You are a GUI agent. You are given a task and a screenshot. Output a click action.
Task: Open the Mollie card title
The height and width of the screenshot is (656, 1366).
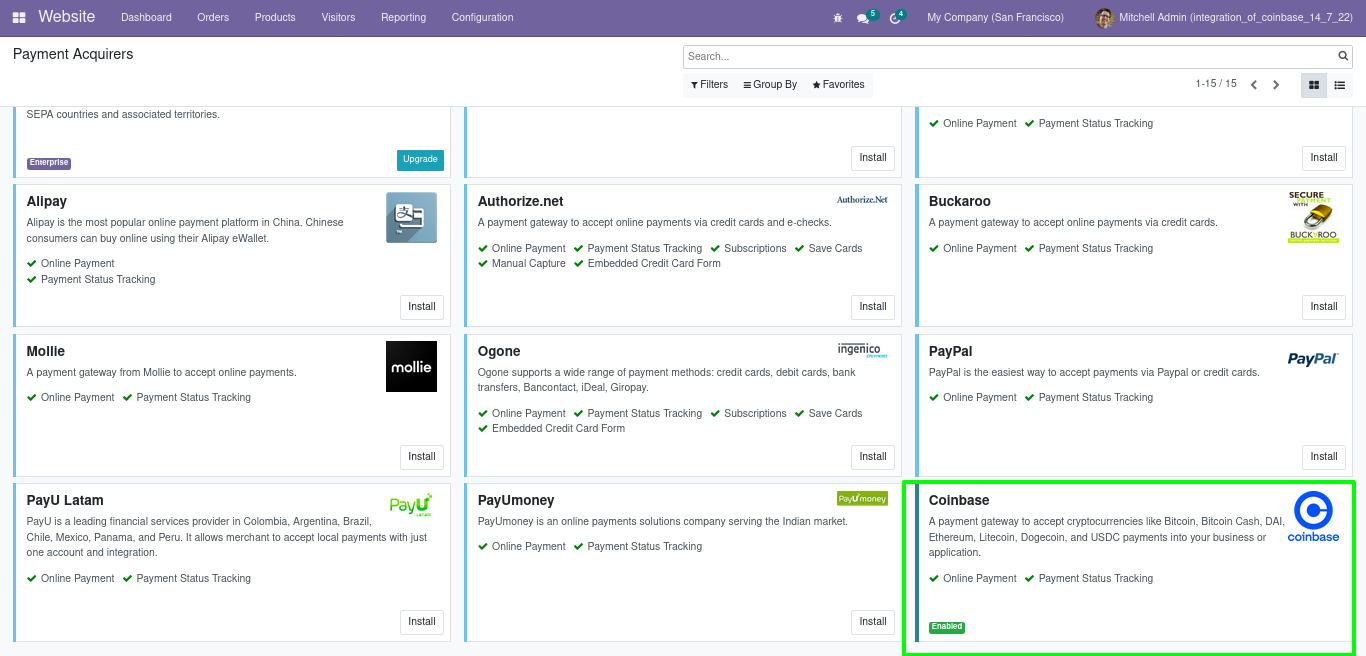[x=46, y=351]
